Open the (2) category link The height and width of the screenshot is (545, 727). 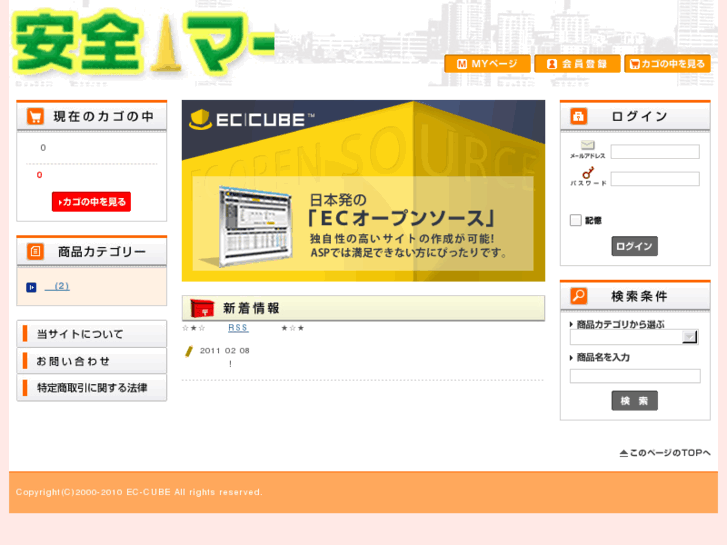(x=57, y=286)
